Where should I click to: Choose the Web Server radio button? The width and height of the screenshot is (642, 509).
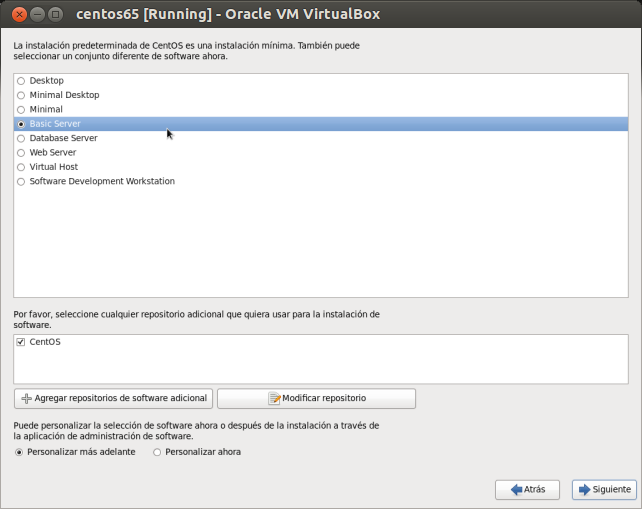pyautogui.click(x=21, y=153)
